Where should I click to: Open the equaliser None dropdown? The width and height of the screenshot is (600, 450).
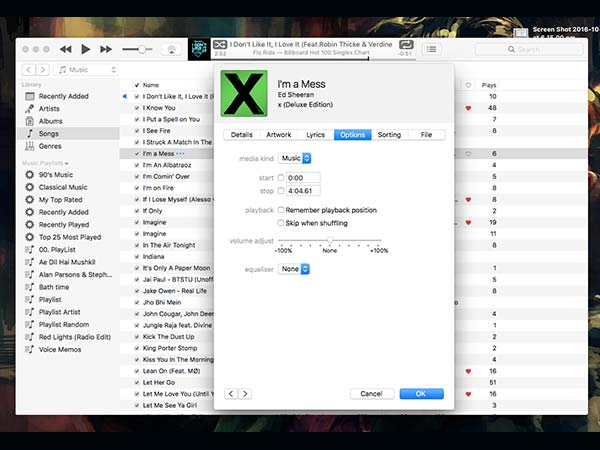(x=294, y=269)
